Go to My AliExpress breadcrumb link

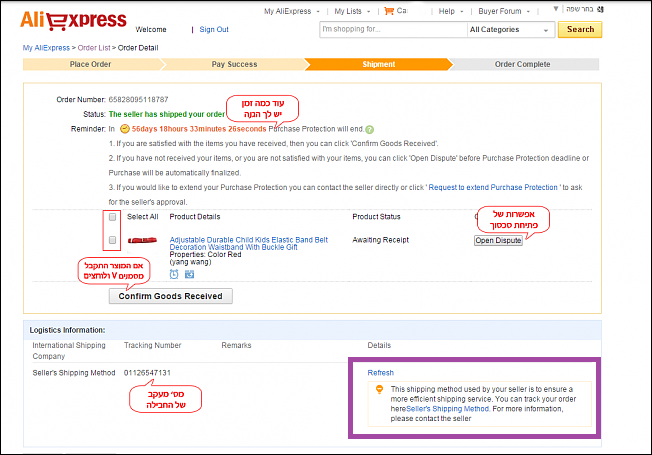46,48
